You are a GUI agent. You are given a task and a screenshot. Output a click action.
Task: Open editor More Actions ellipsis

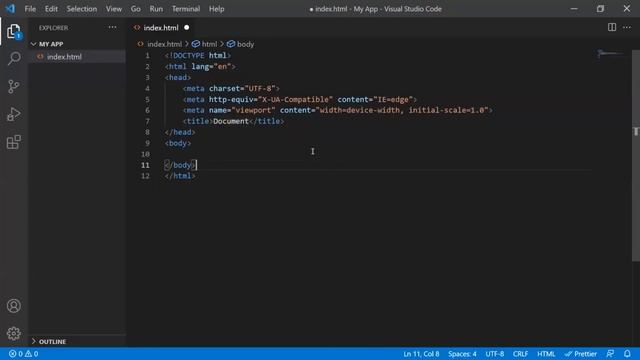pos(627,27)
